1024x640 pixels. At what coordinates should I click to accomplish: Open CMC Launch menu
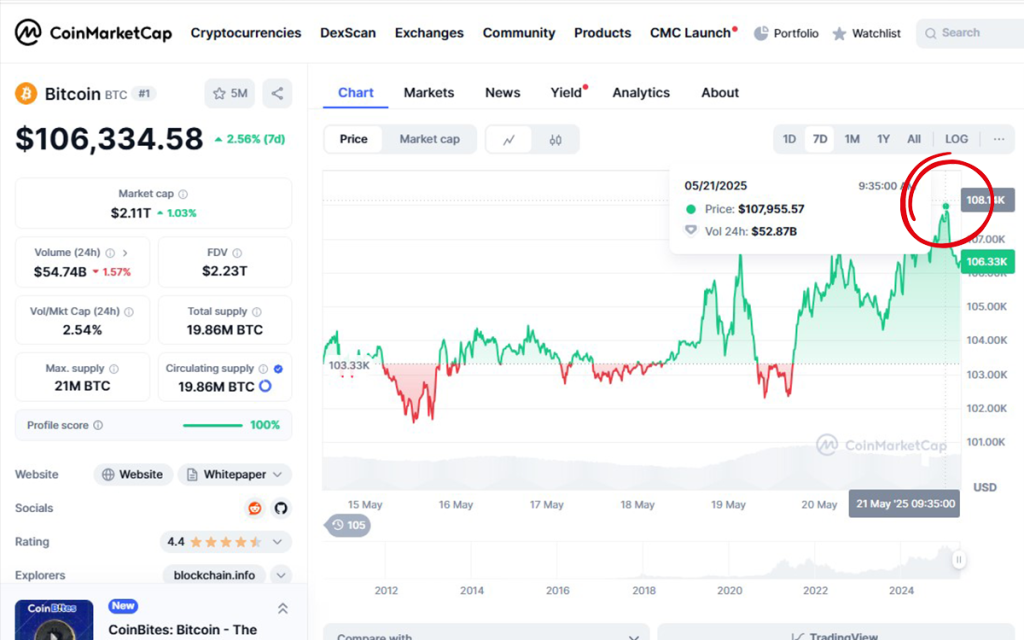click(690, 33)
